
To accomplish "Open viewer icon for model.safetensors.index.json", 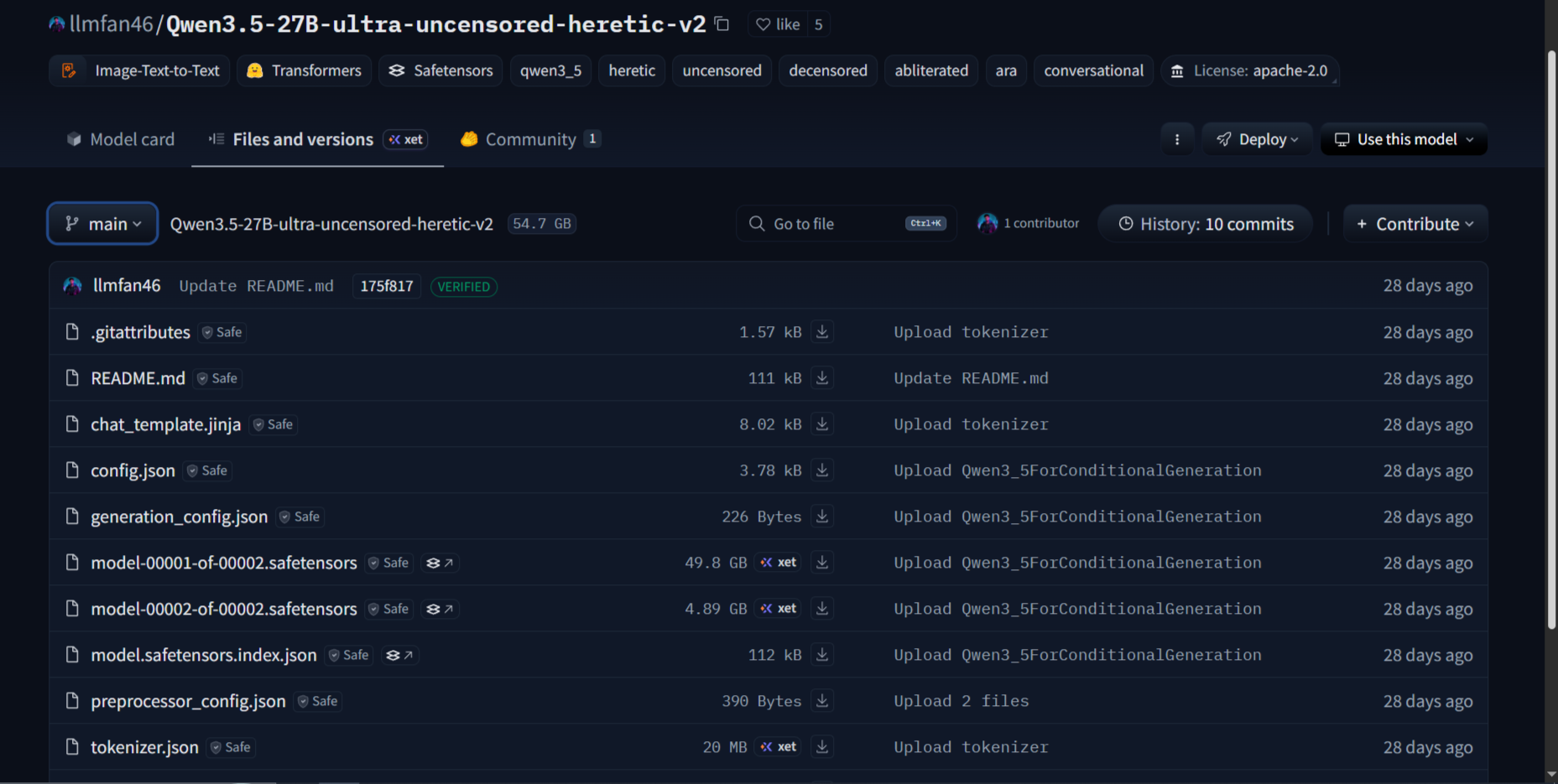I will (399, 655).
